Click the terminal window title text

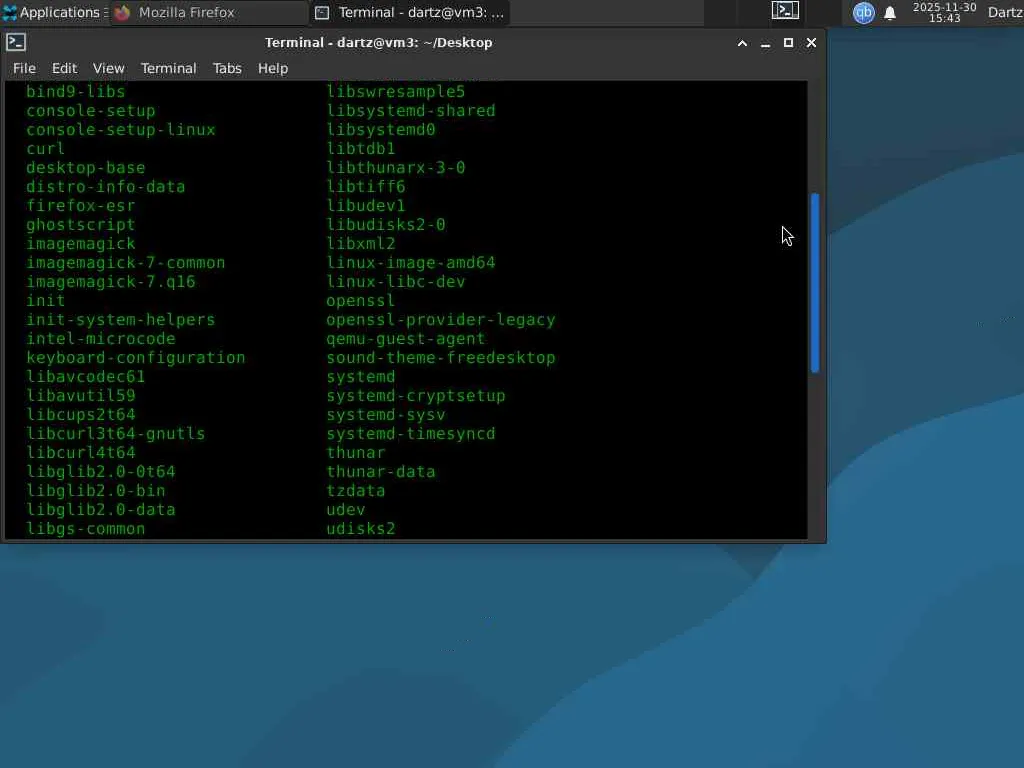click(x=378, y=42)
